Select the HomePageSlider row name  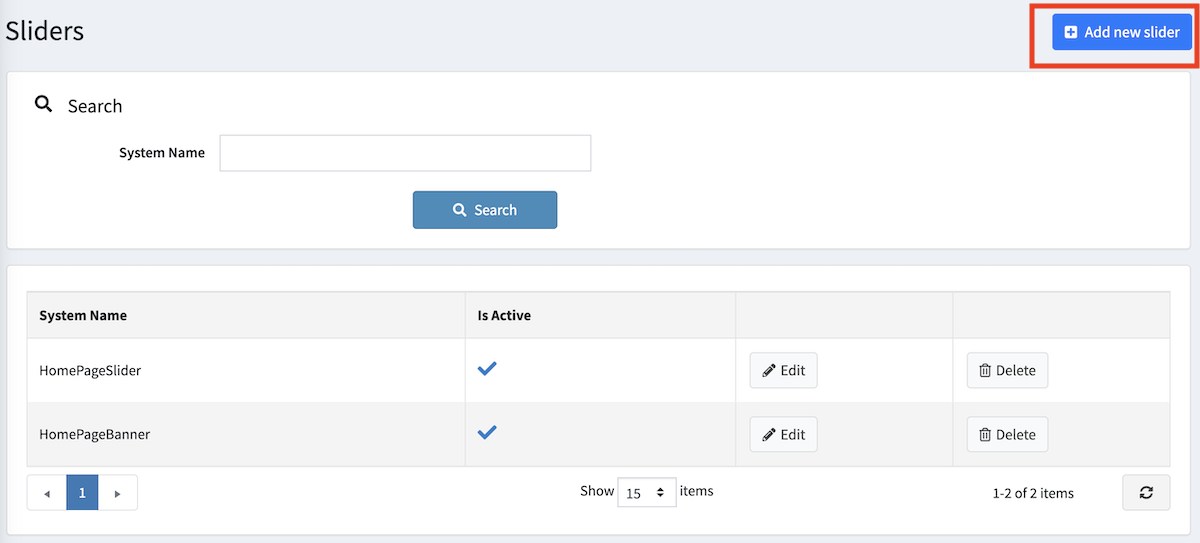click(90, 370)
